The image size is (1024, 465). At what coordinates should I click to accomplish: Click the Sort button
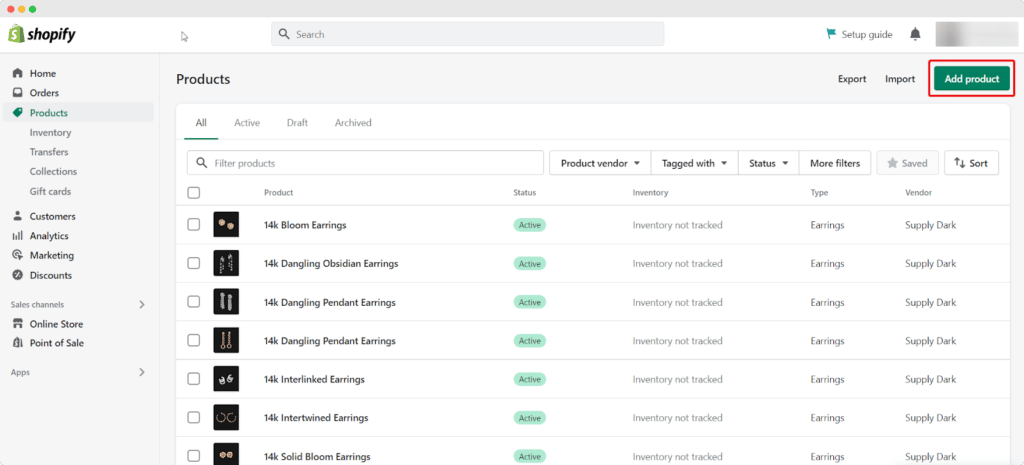point(971,163)
